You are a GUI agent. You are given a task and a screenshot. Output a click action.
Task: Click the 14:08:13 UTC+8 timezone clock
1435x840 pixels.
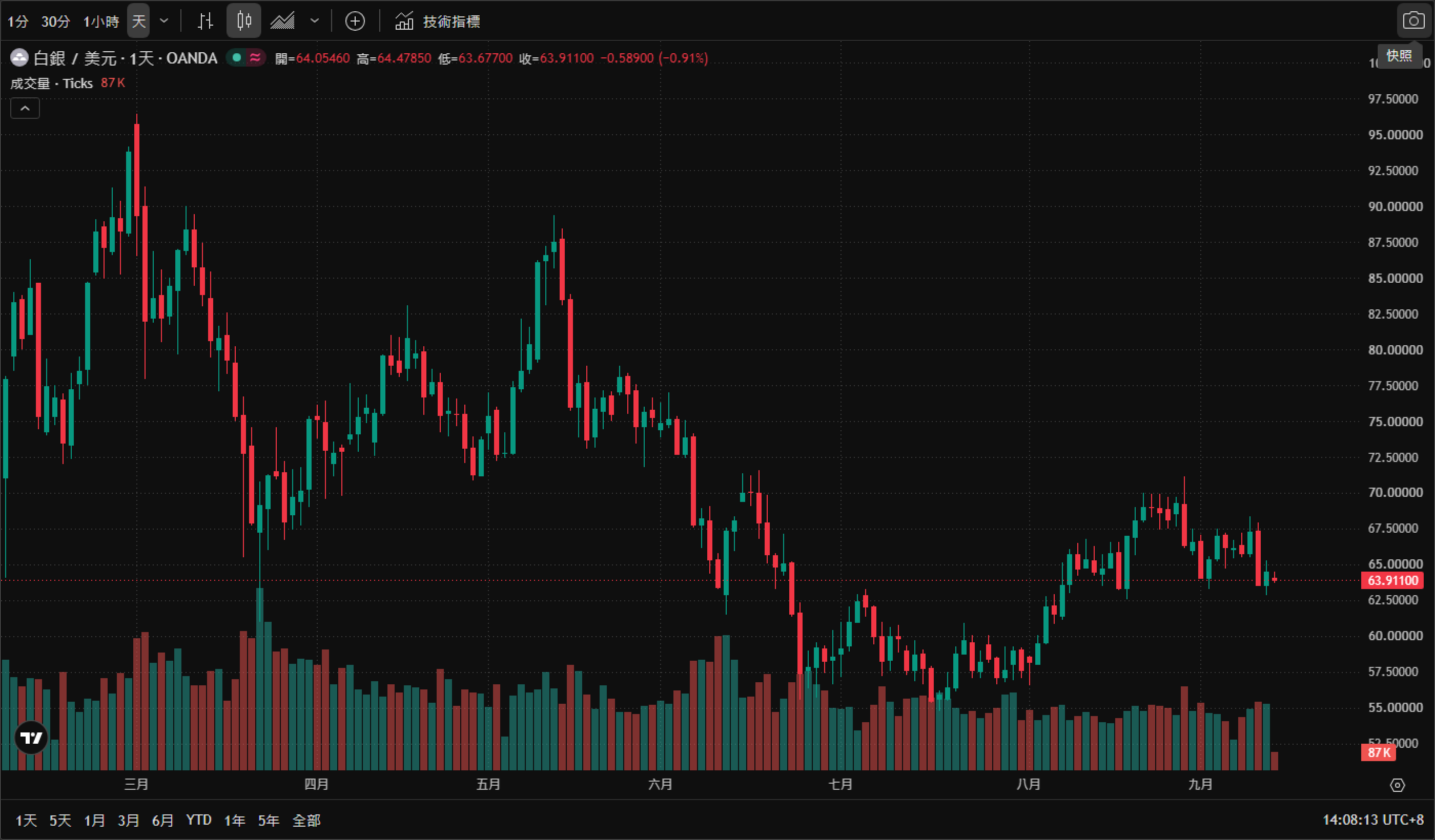click(x=1372, y=820)
